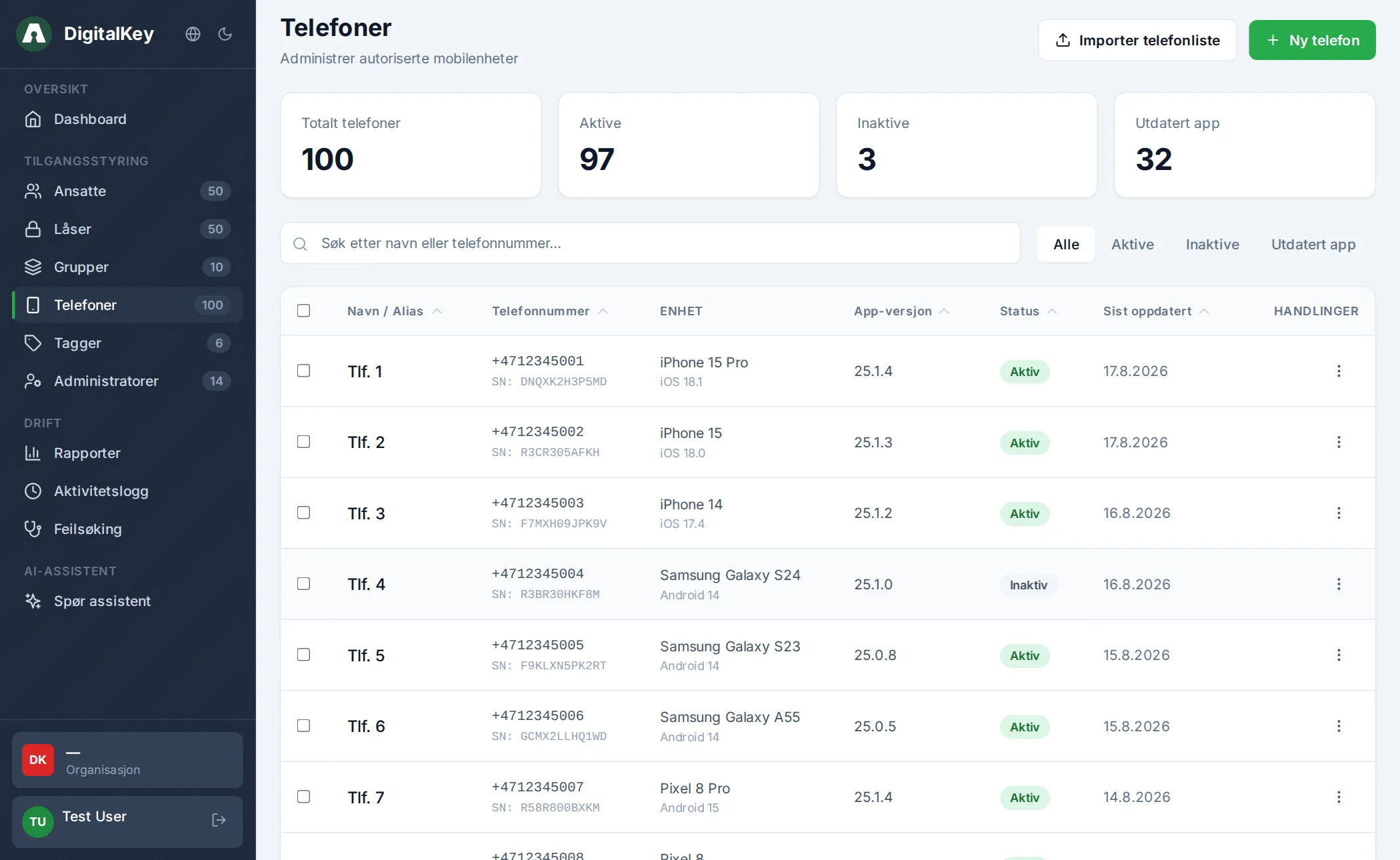Click the Test User name
This screenshot has width=1400, height=860.
pos(94,817)
